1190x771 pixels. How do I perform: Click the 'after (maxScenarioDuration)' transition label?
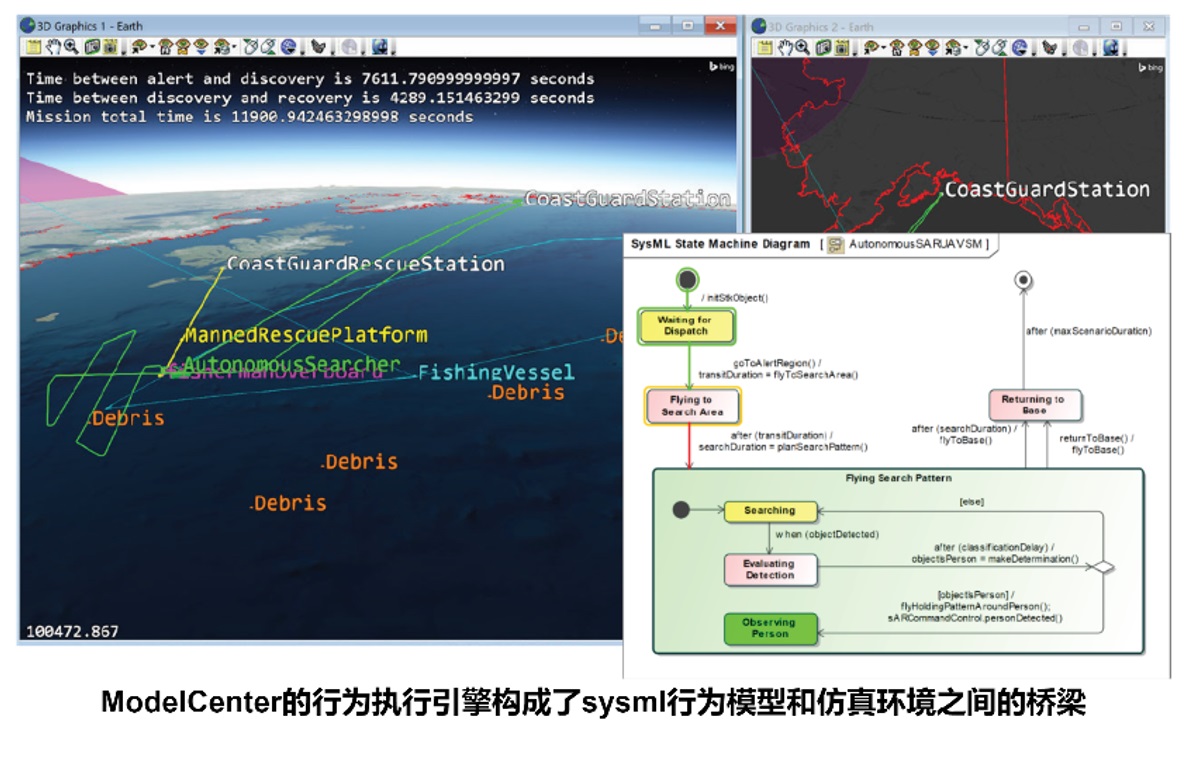click(x=1089, y=331)
